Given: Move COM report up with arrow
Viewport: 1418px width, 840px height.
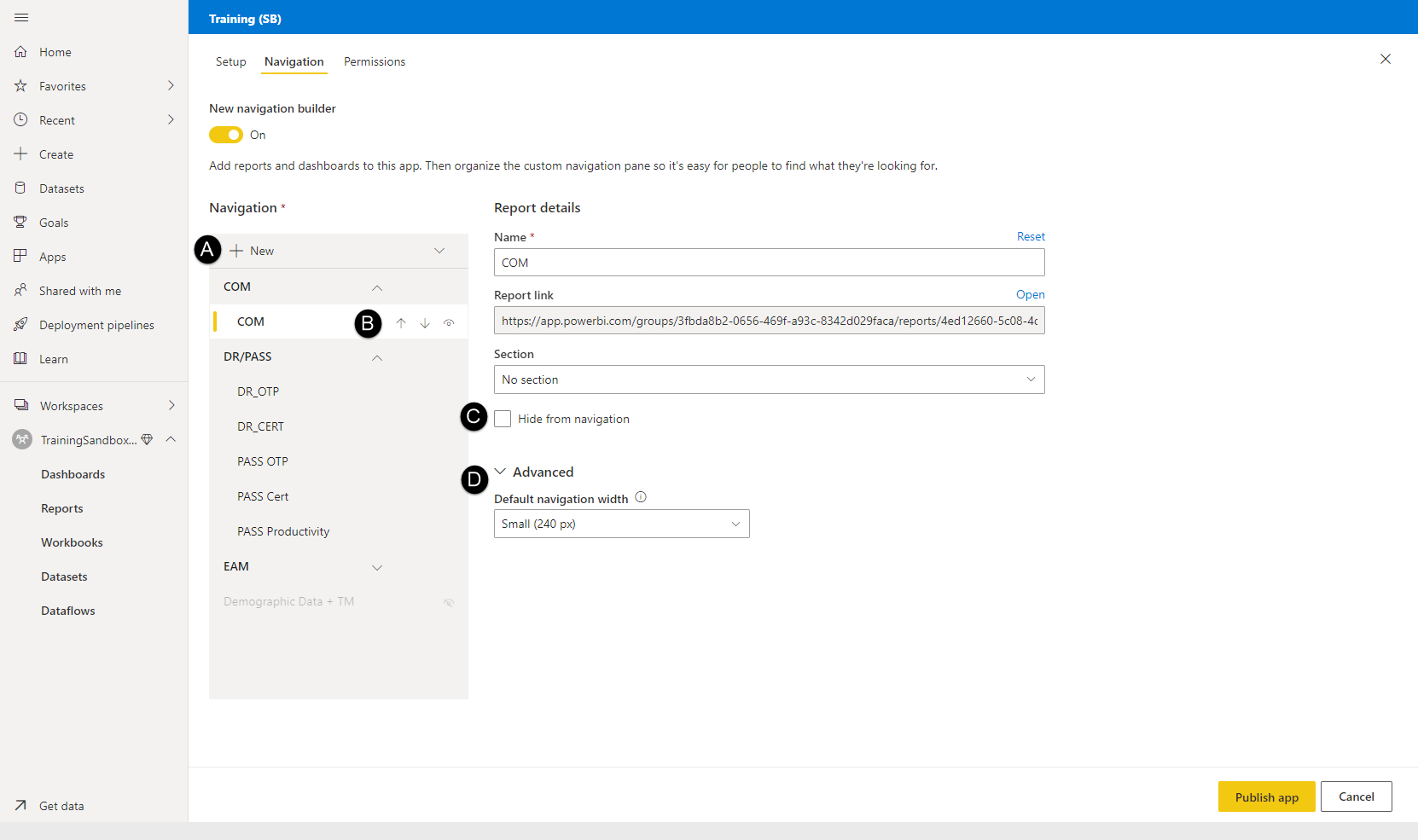Looking at the screenshot, I should pos(401,323).
